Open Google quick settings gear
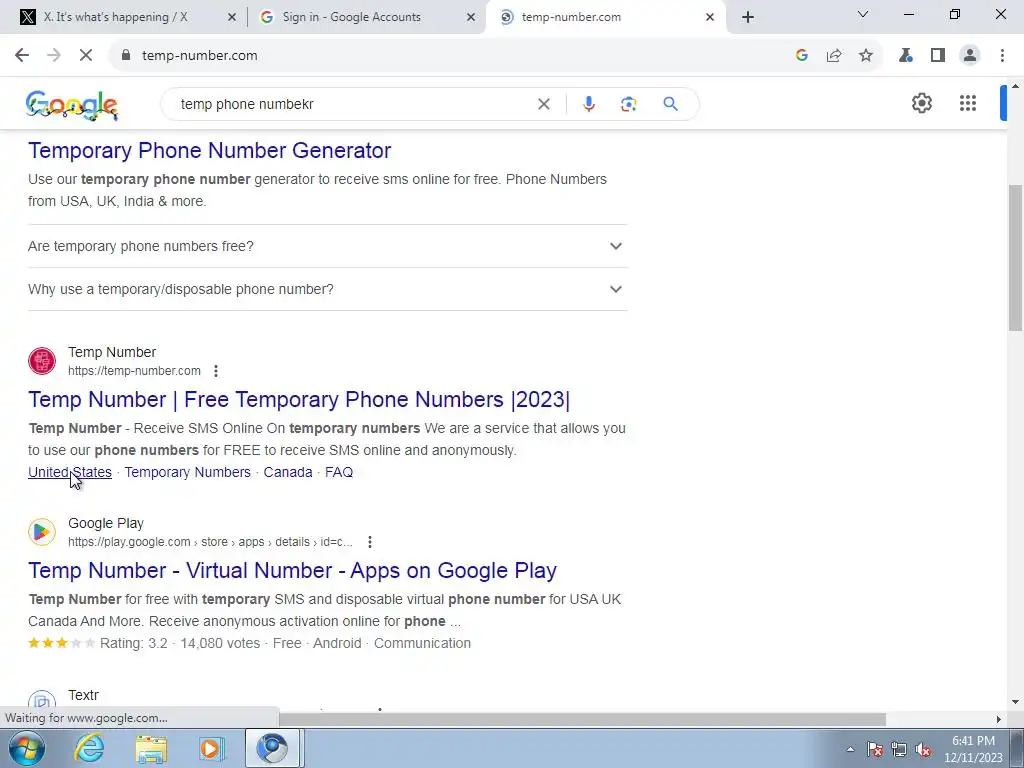Viewport: 1024px width, 768px height. click(x=921, y=103)
